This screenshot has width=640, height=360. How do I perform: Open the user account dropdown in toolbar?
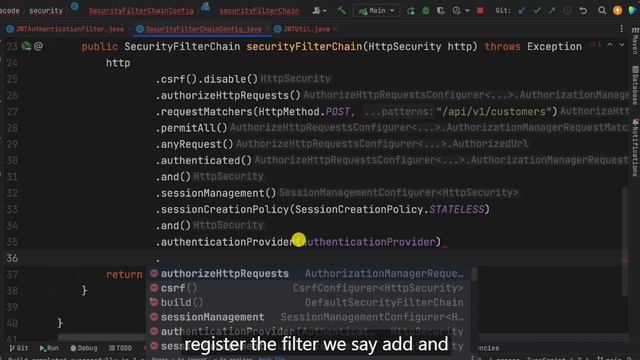click(319, 11)
